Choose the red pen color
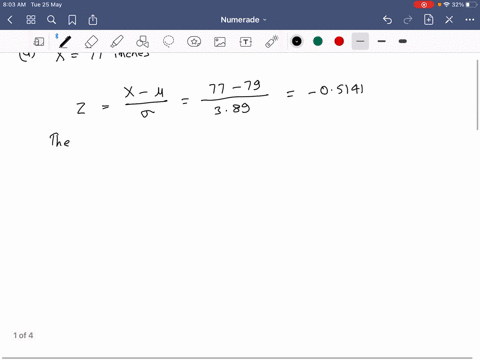 pyautogui.click(x=339, y=41)
